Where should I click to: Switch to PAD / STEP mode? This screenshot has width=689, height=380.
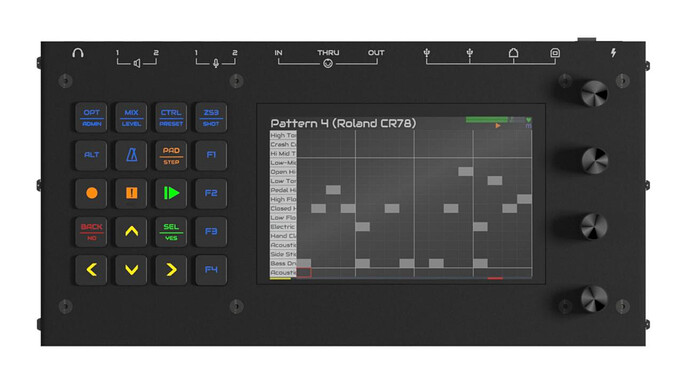[x=171, y=155]
